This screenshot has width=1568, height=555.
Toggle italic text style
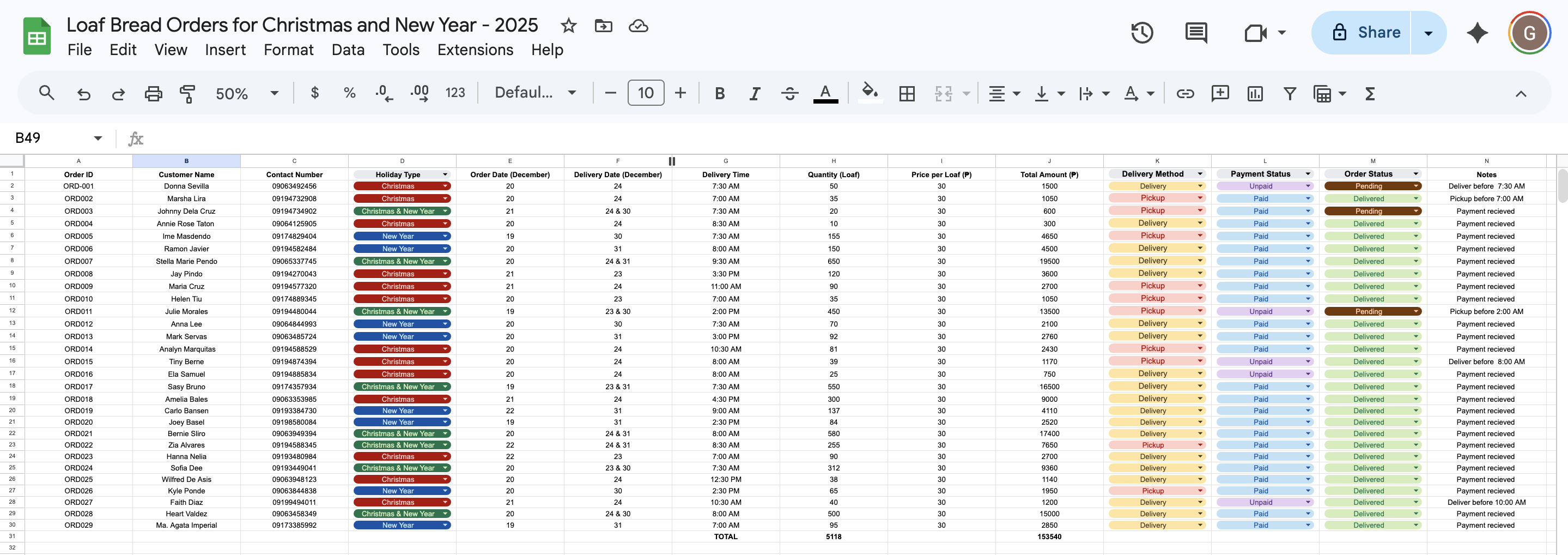(x=755, y=93)
